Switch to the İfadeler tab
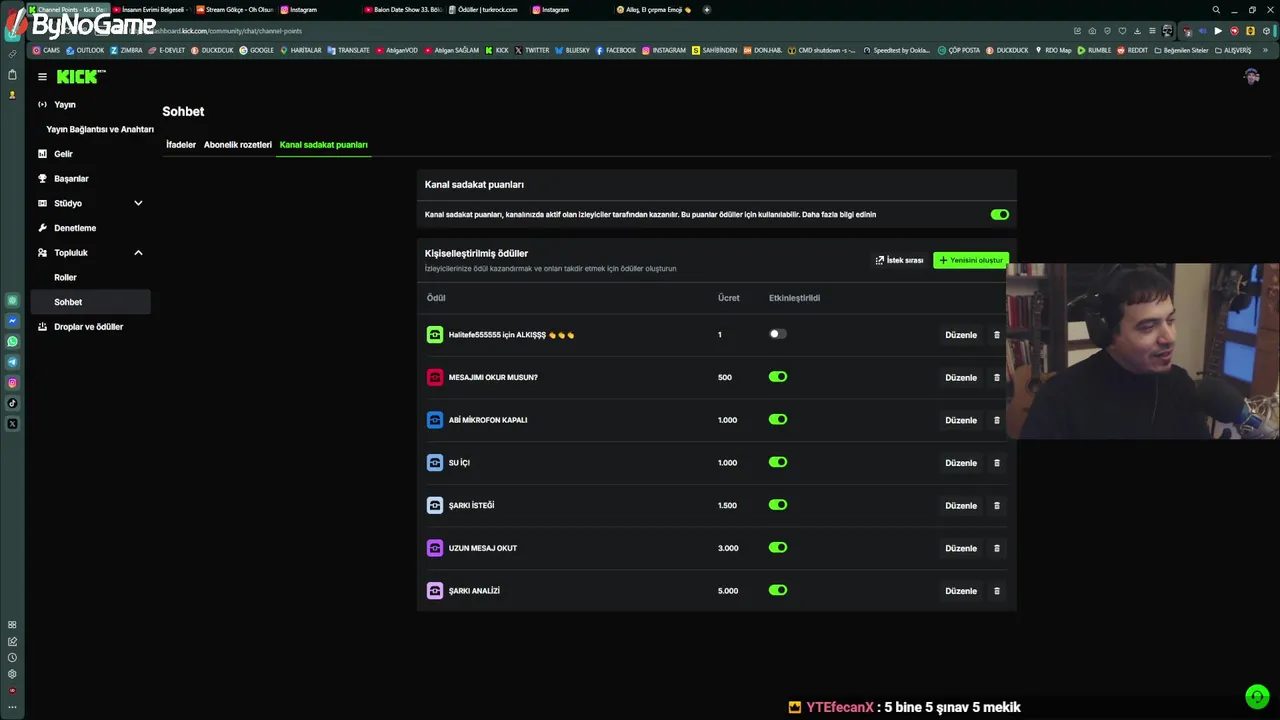The image size is (1280, 720). pyautogui.click(x=181, y=145)
